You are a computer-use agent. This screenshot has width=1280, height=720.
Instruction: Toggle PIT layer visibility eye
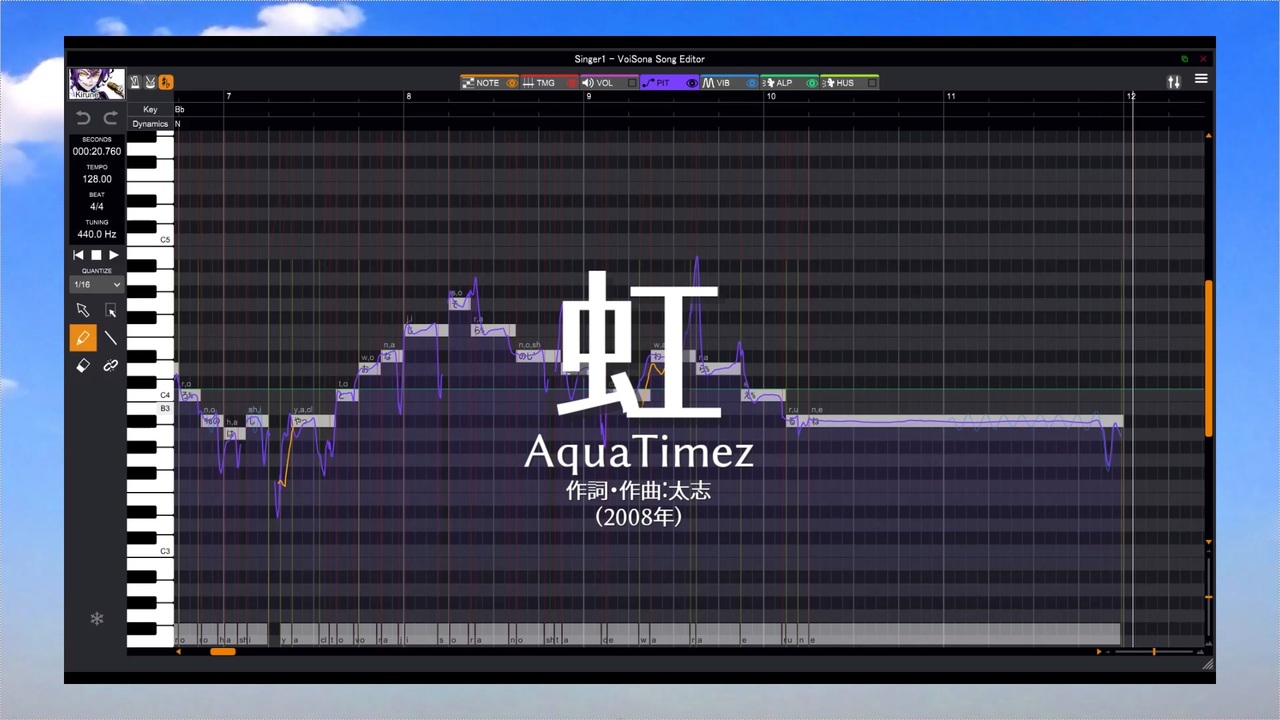691,83
